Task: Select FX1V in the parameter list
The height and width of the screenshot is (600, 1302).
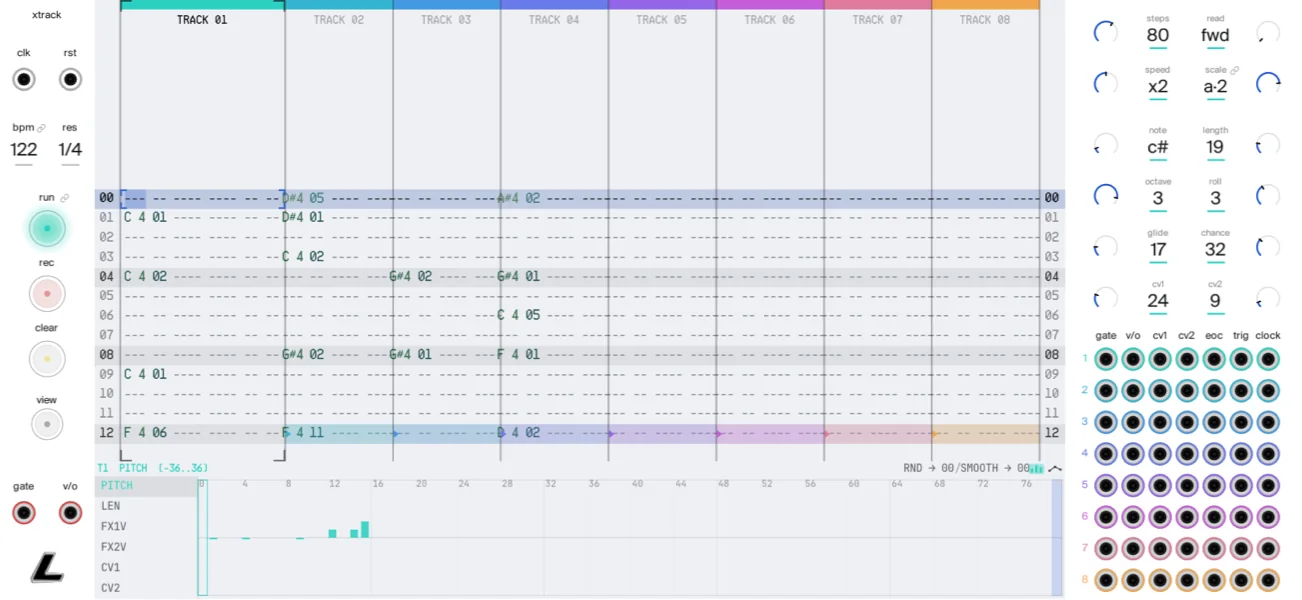Action: click(x=146, y=526)
